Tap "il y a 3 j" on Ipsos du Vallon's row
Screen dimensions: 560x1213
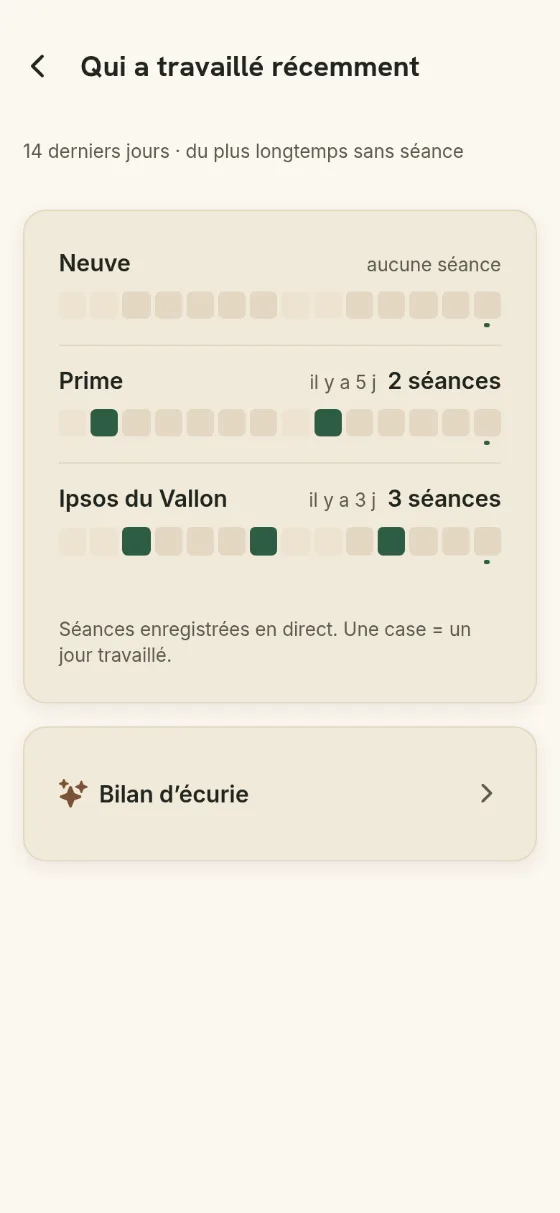point(344,499)
